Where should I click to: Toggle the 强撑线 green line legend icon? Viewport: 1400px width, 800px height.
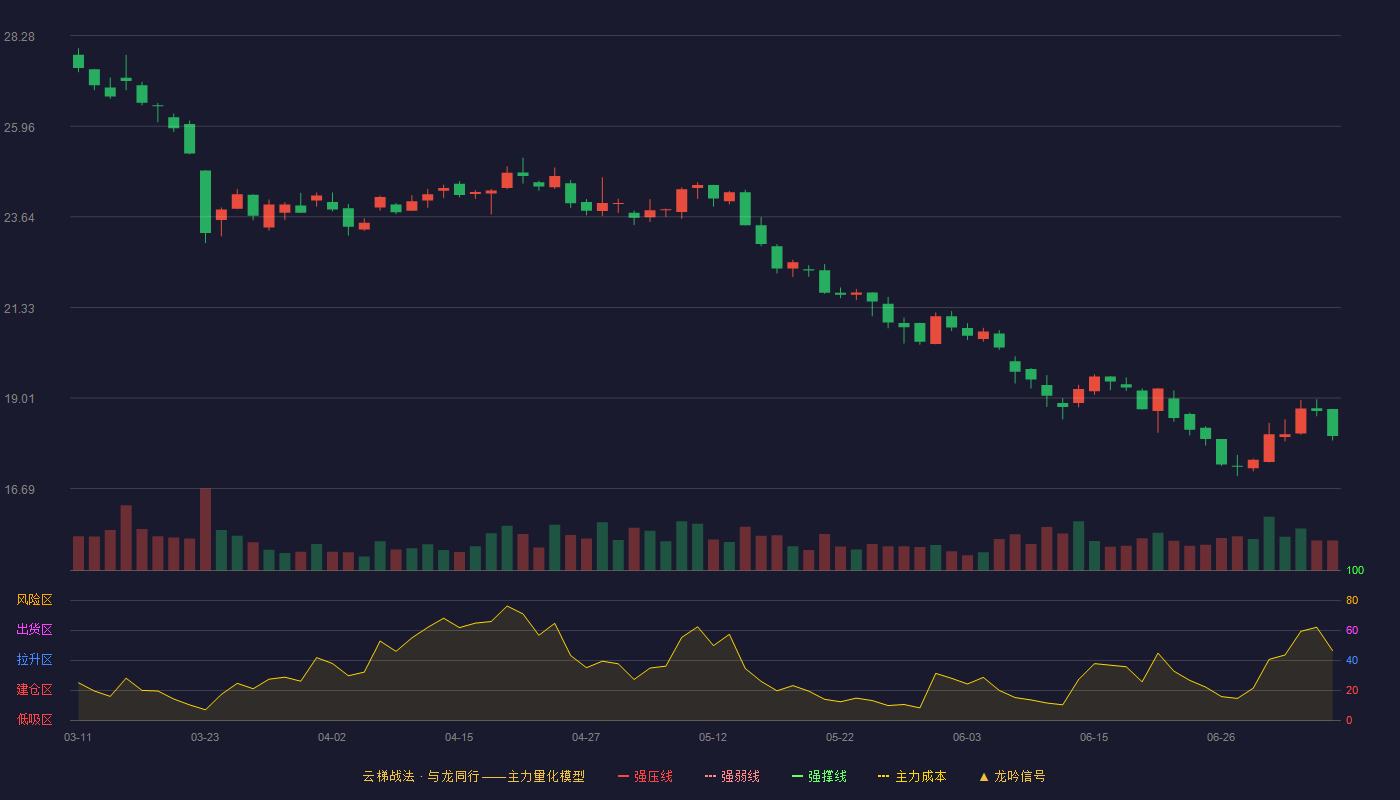tap(797, 776)
